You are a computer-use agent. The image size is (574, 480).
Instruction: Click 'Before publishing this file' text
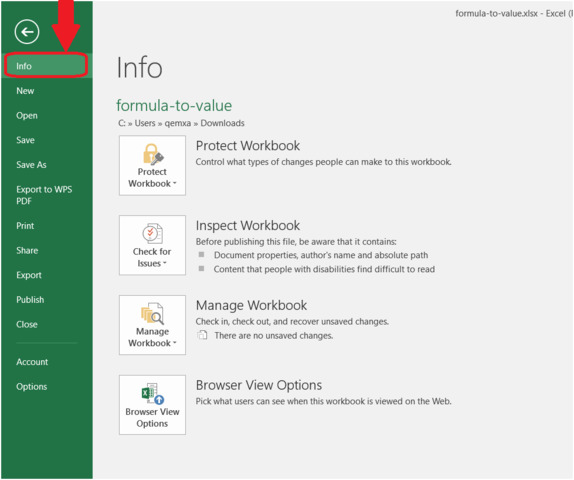[x=296, y=242]
